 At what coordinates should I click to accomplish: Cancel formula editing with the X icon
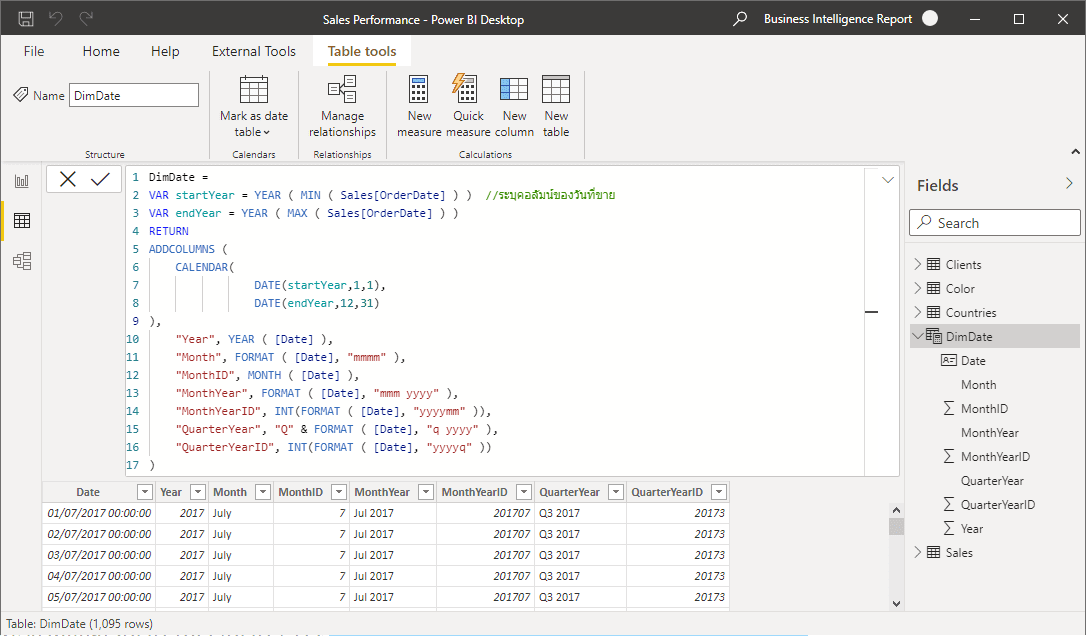[67, 178]
